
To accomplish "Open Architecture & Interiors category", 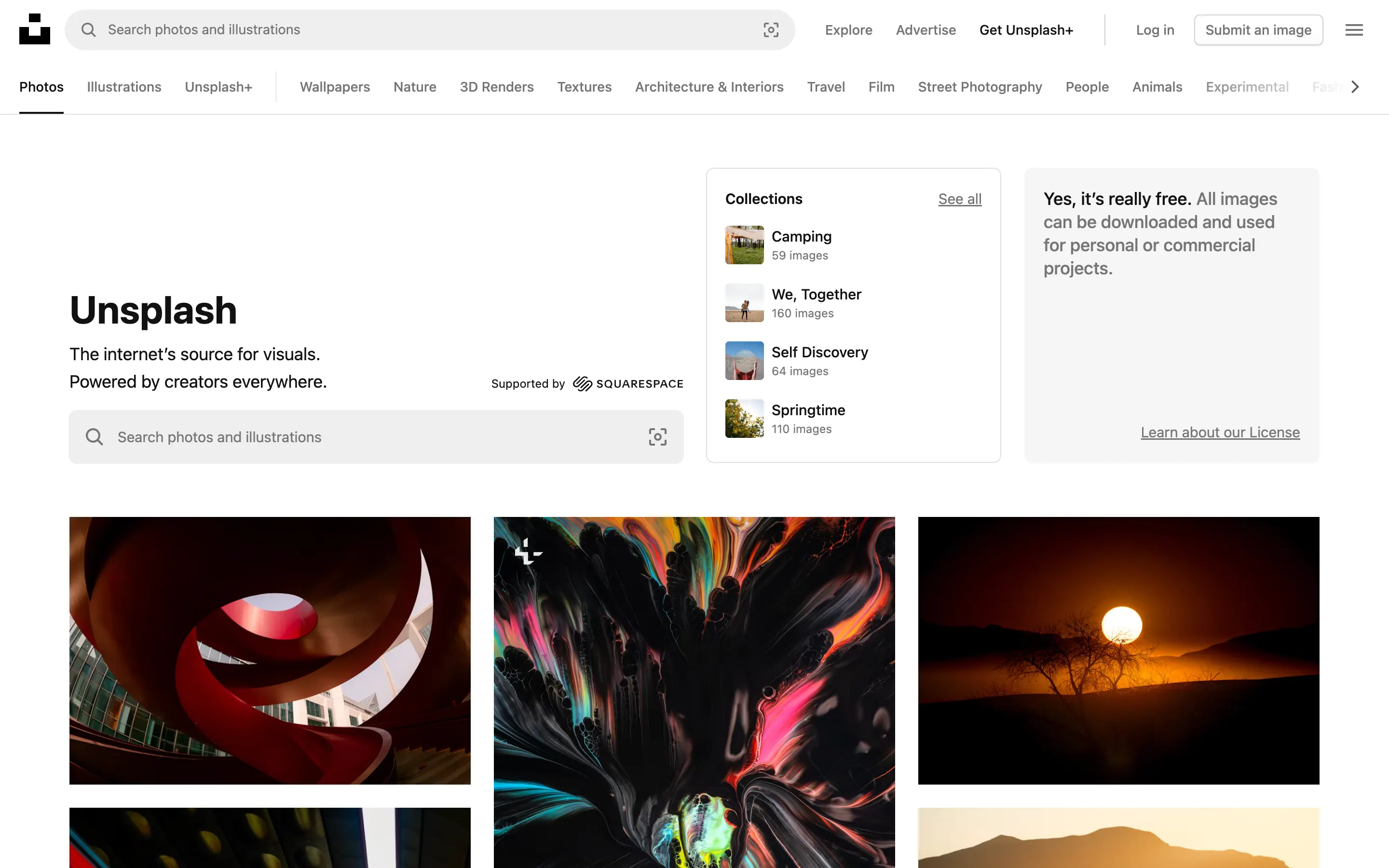I will pos(709,87).
